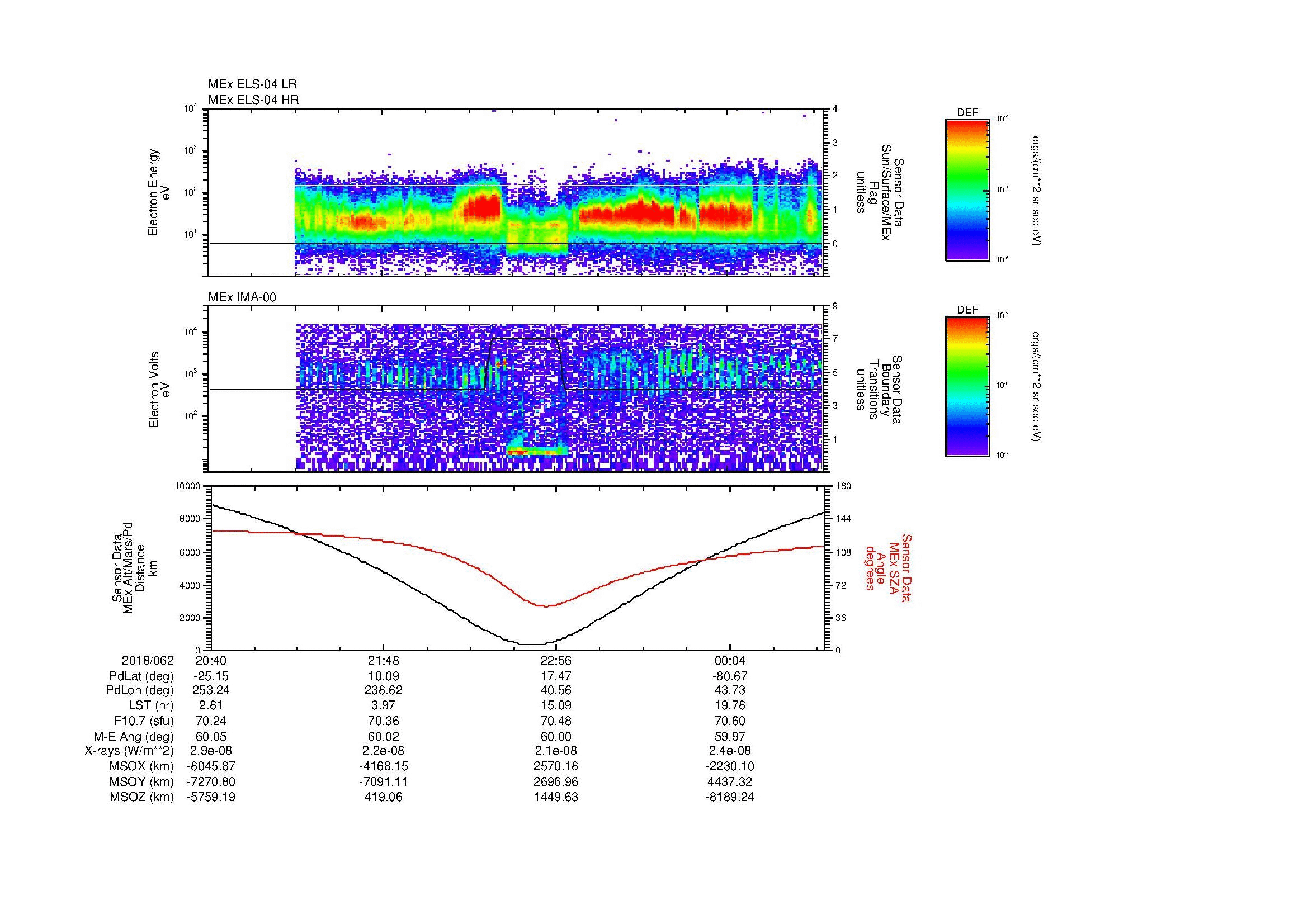Click the '2018/062' date label
Screen dimensions: 1308x924
[148, 660]
